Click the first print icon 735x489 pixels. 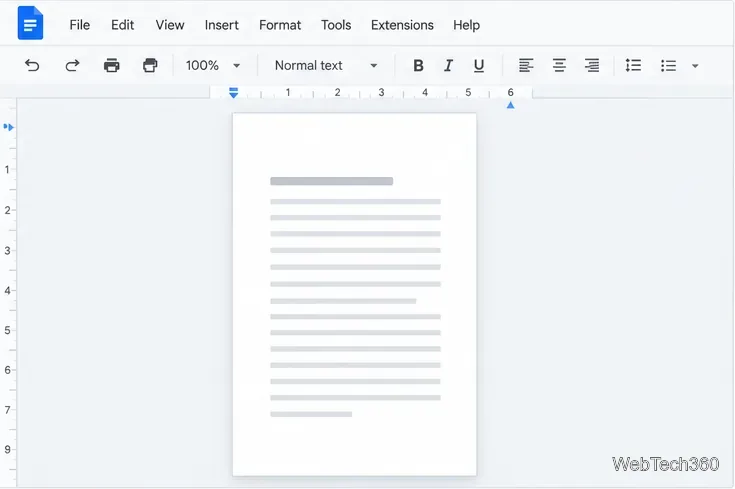[112, 65]
